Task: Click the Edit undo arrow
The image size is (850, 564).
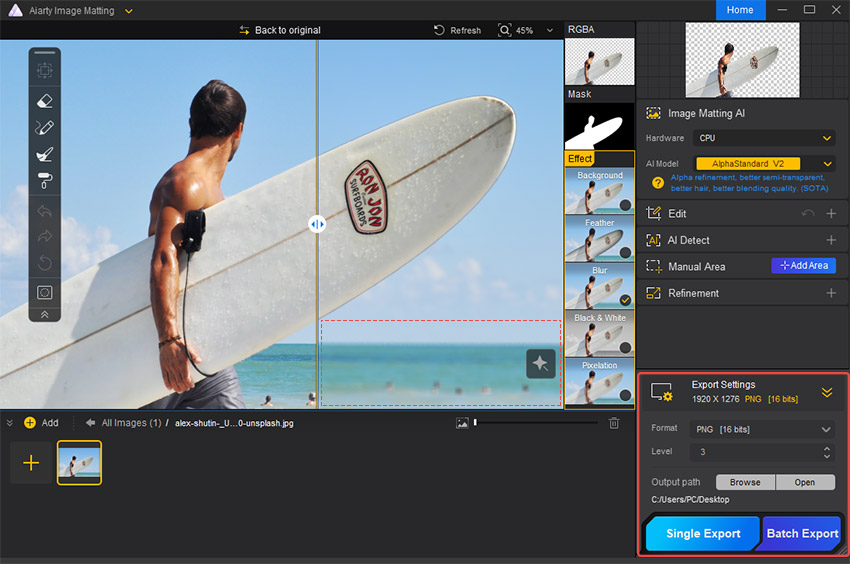Action: [808, 213]
